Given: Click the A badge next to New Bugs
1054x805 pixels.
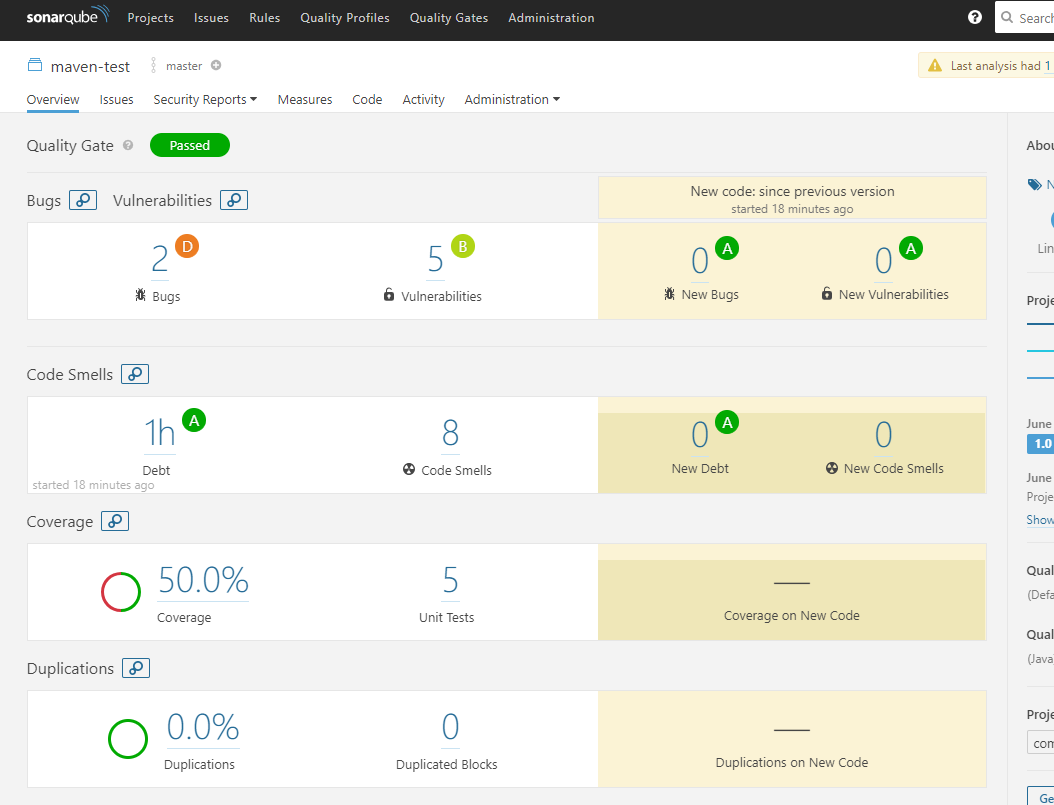Looking at the screenshot, I should (x=727, y=248).
